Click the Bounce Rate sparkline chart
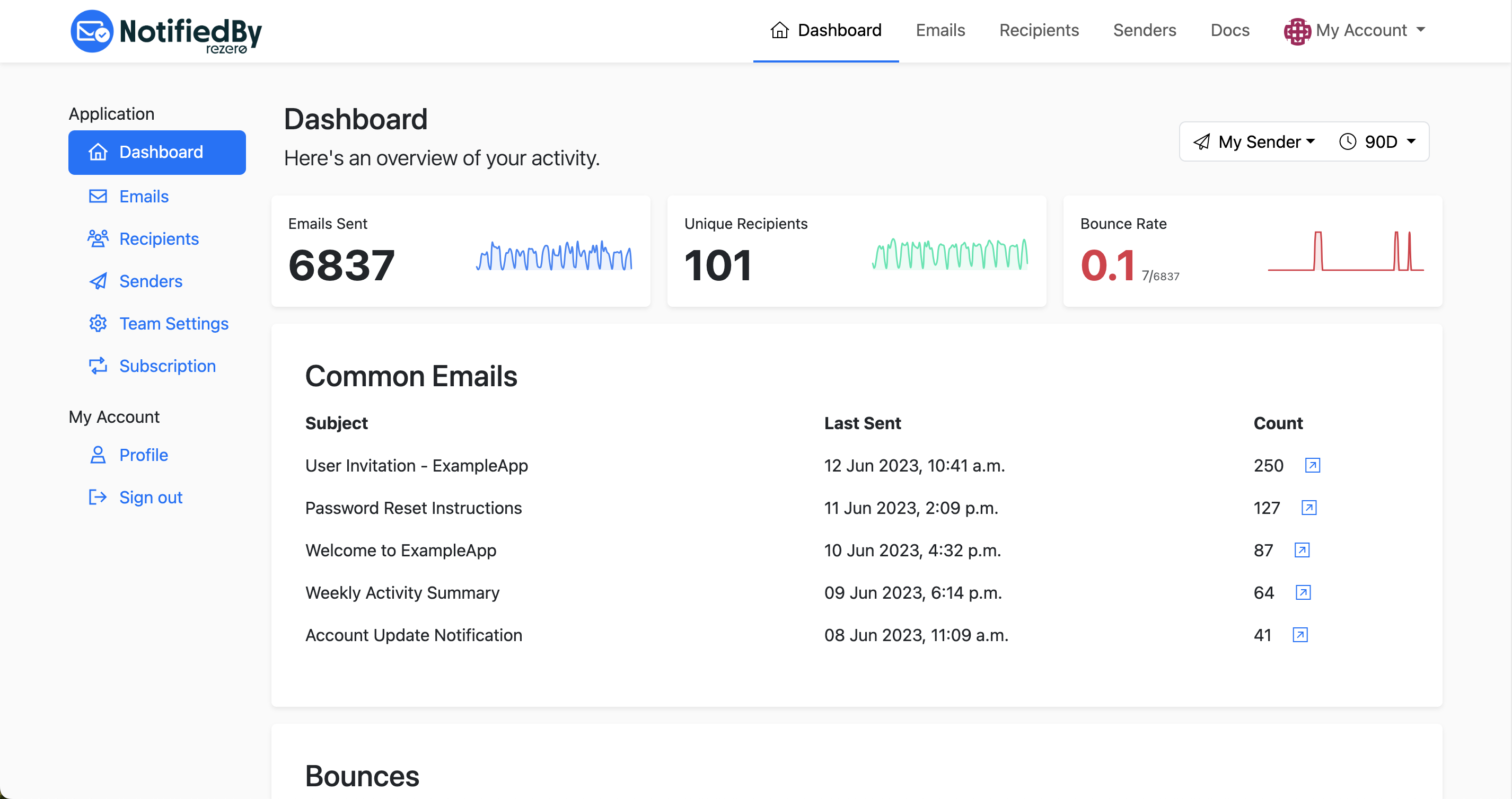 click(x=1346, y=251)
